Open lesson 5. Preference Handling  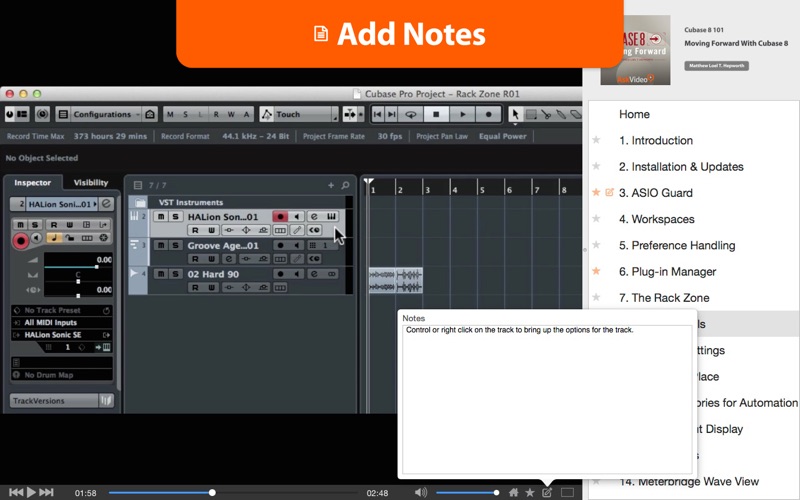coord(677,245)
